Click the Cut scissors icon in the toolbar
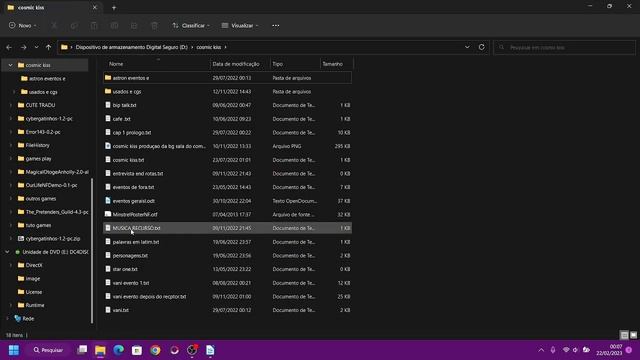Screen dimensions: 640x360 point(54,26)
